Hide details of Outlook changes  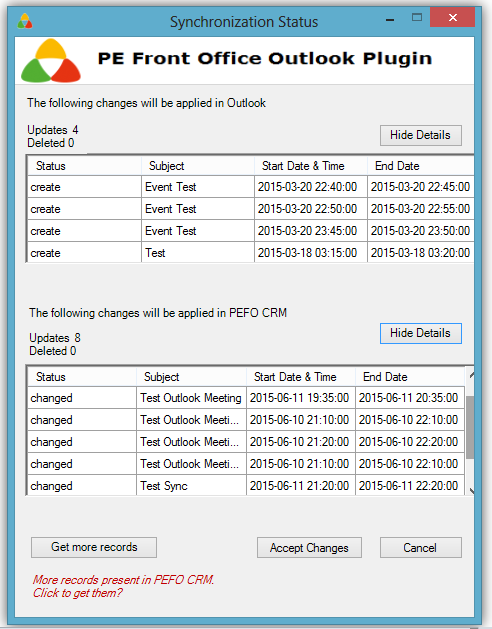(421, 135)
